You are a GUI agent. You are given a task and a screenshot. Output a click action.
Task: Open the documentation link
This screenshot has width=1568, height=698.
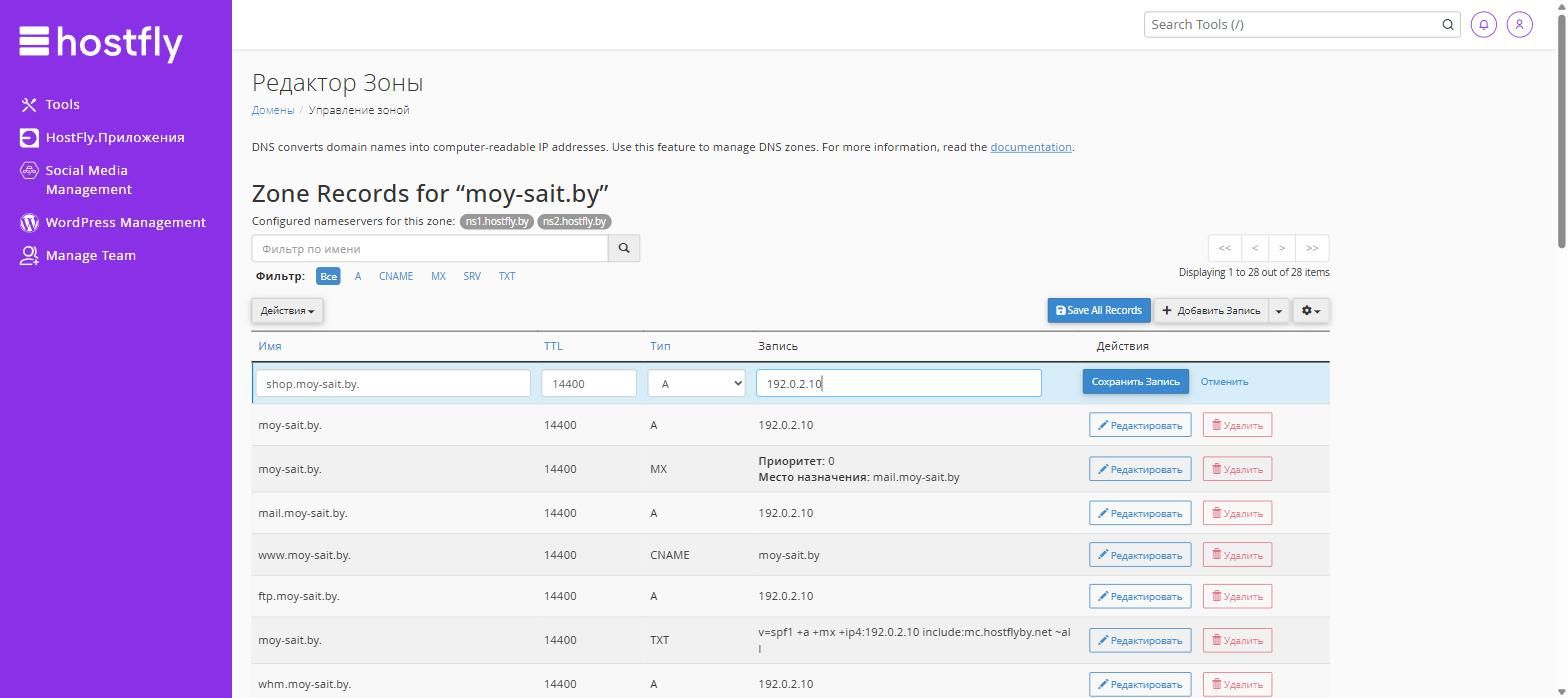[x=1031, y=147]
